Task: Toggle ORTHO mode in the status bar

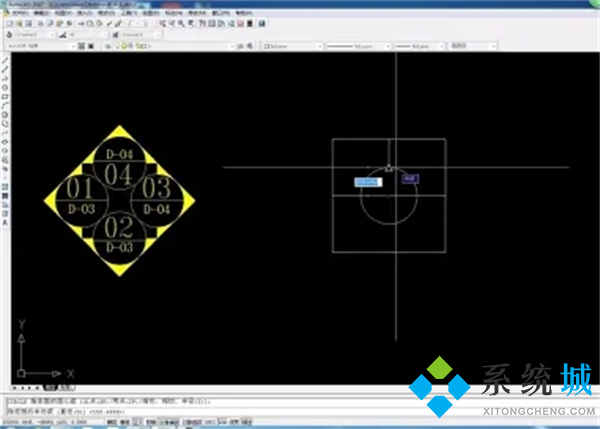Action: (x=137, y=422)
